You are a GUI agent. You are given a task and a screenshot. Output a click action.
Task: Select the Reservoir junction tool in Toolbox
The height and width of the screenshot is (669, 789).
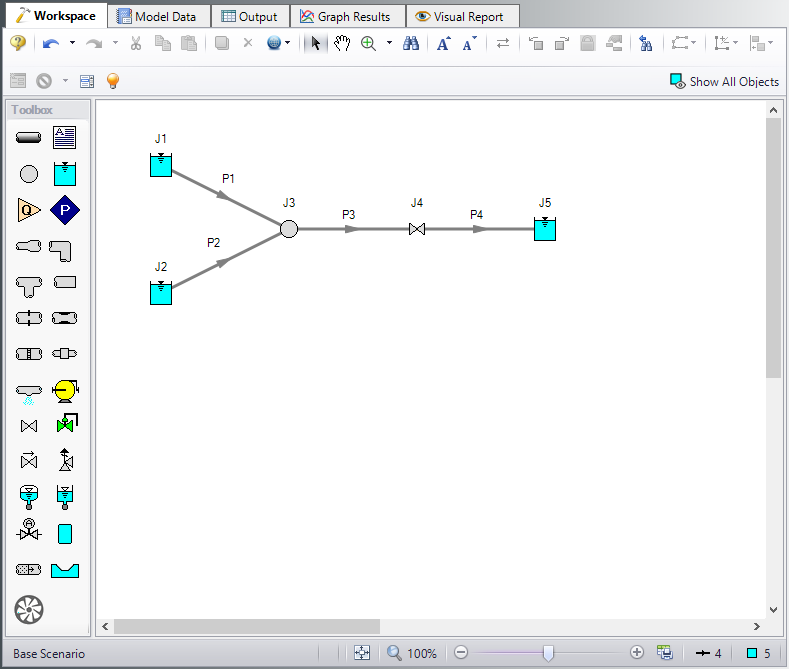click(x=65, y=173)
